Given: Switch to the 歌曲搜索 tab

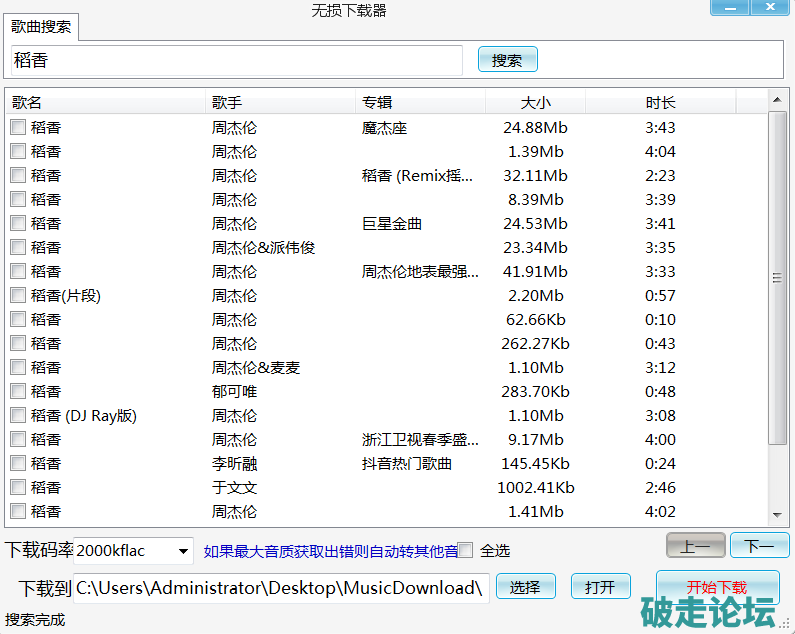Looking at the screenshot, I should 41,28.
